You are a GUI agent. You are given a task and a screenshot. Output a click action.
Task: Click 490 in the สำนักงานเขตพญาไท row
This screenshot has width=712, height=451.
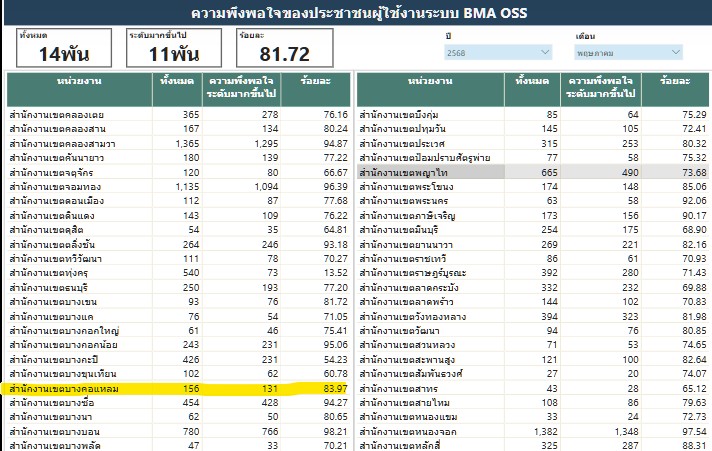click(x=630, y=173)
